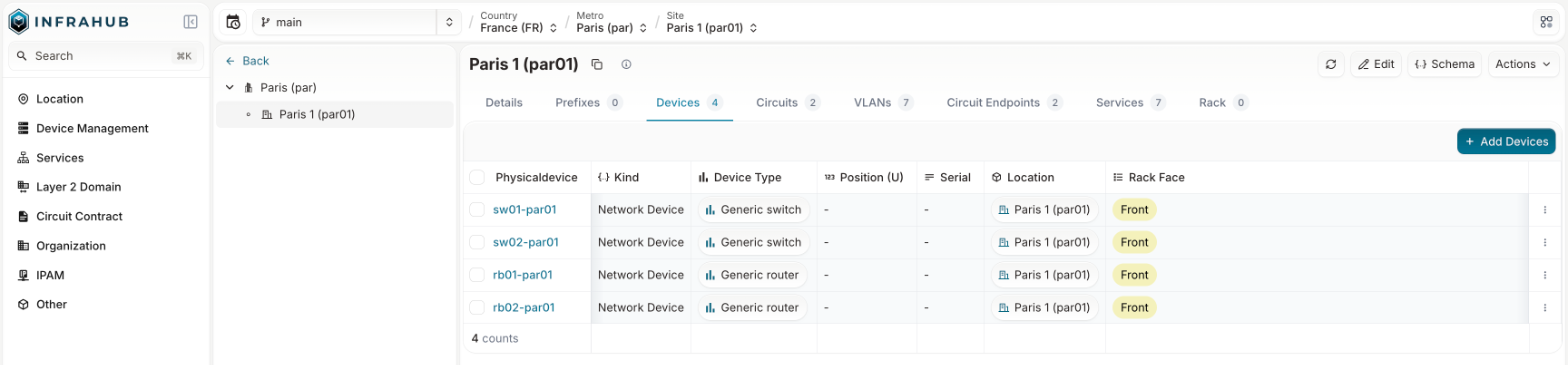This screenshot has width=1568, height=365.
Task: Click the Other sidebar icon
Action: (x=23, y=304)
